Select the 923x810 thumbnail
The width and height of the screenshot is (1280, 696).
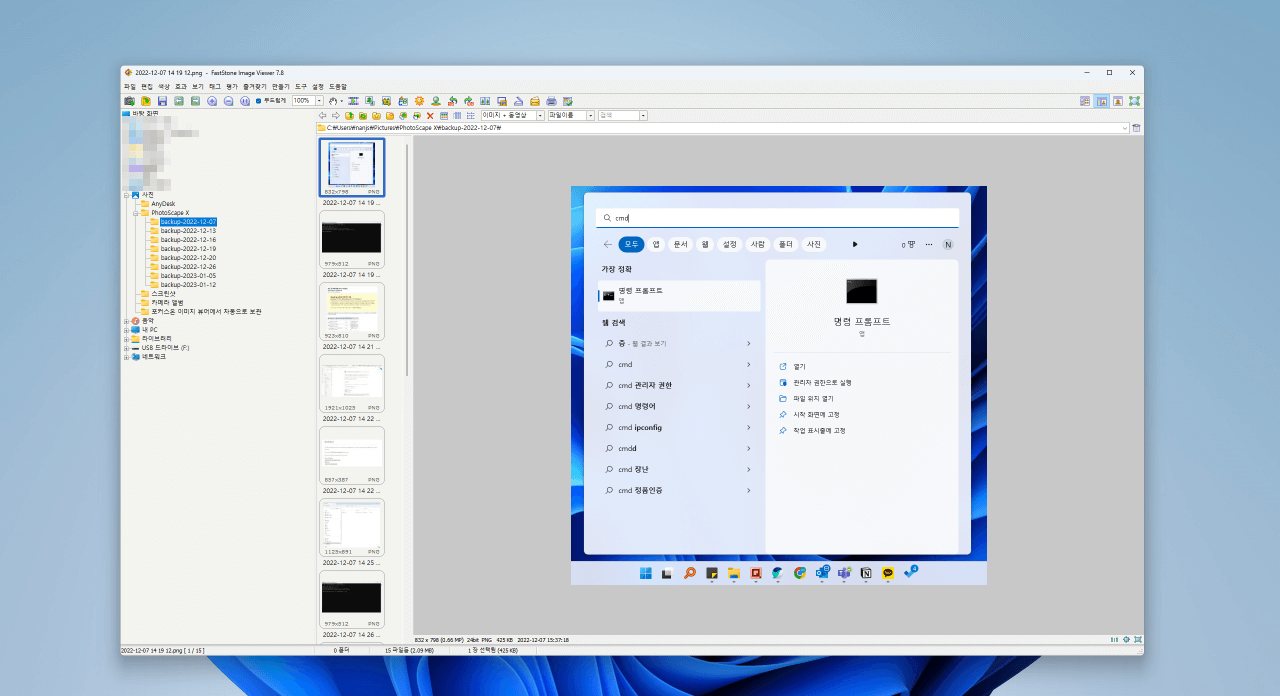[352, 310]
